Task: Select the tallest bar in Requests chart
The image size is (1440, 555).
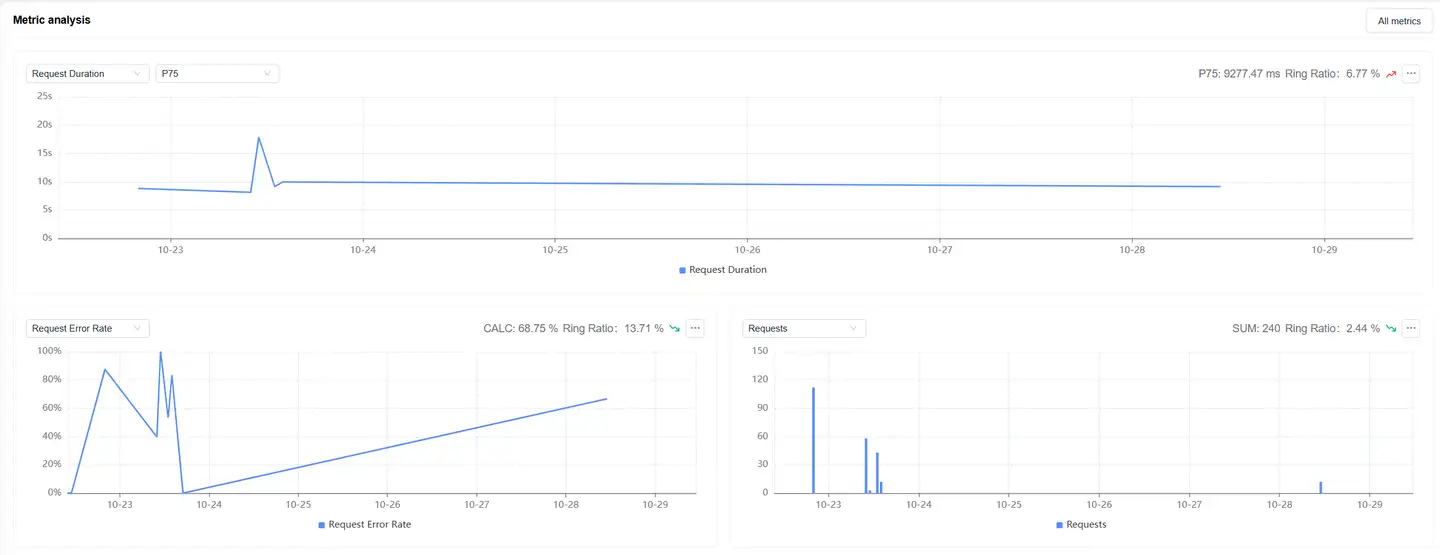Action: (x=813, y=440)
